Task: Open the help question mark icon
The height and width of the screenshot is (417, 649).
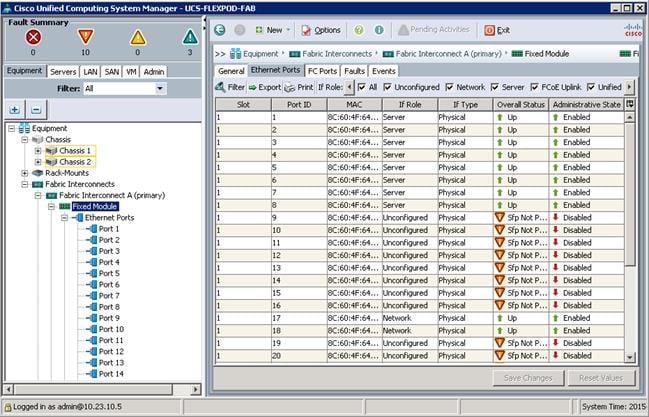Action: [x=359, y=30]
